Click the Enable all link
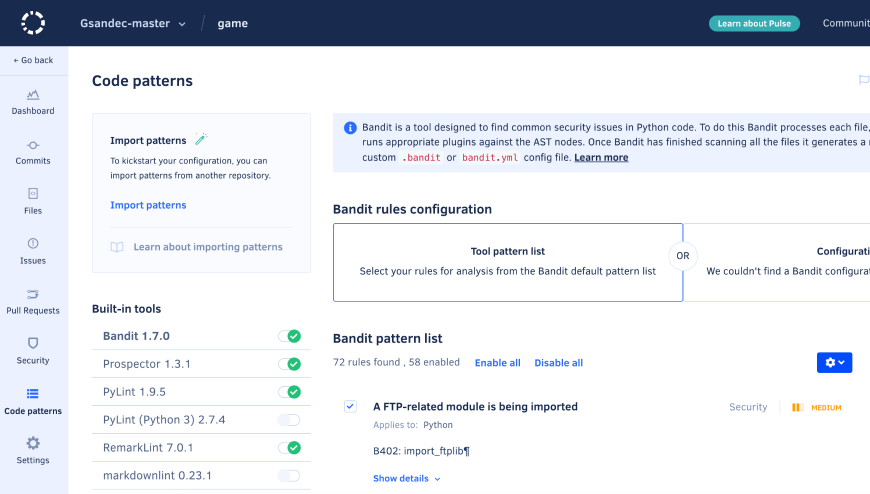 tap(497, 363)
